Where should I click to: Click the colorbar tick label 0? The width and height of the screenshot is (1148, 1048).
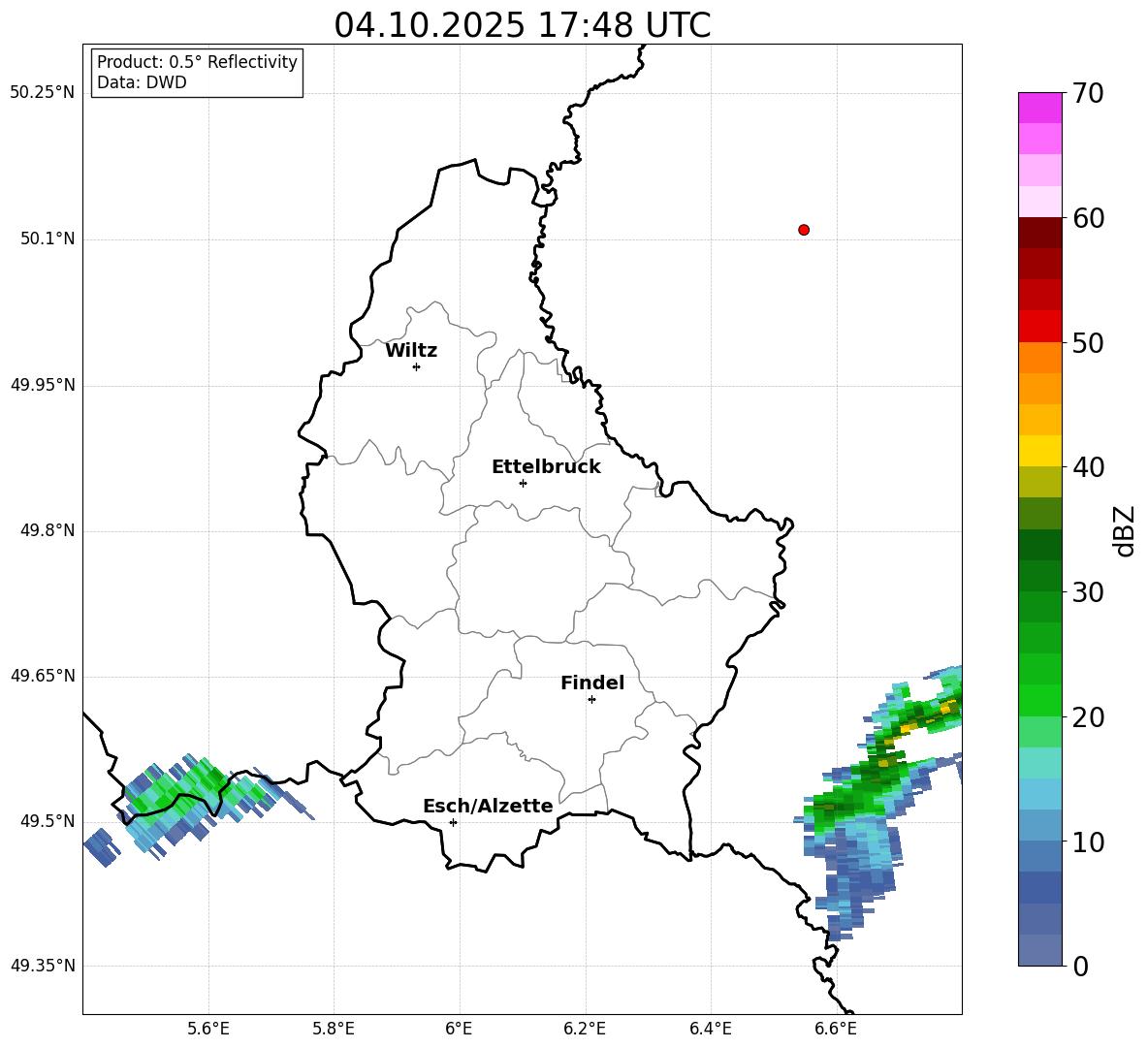pos(1080,966)
